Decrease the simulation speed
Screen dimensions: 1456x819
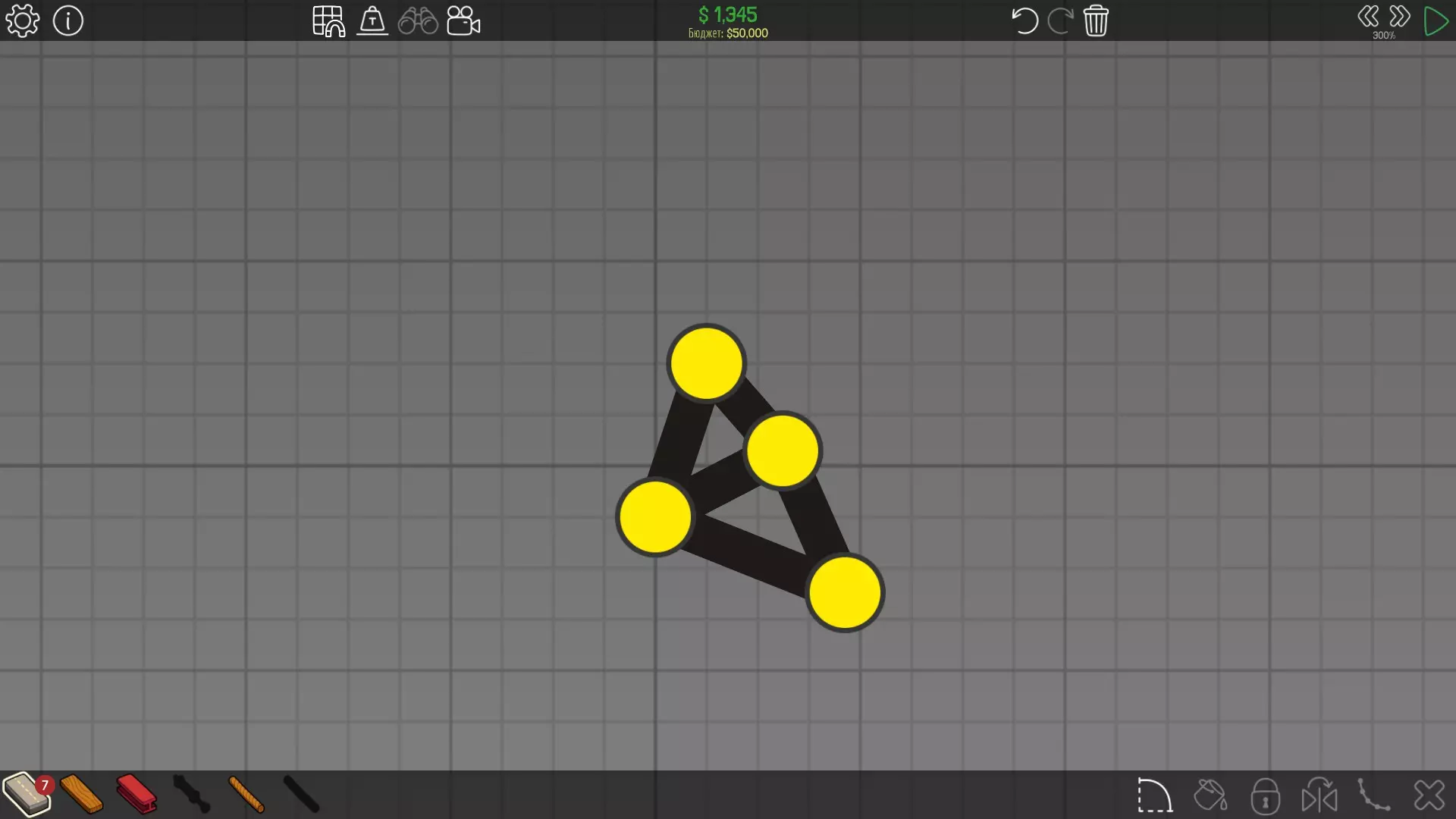(1368, 16)
